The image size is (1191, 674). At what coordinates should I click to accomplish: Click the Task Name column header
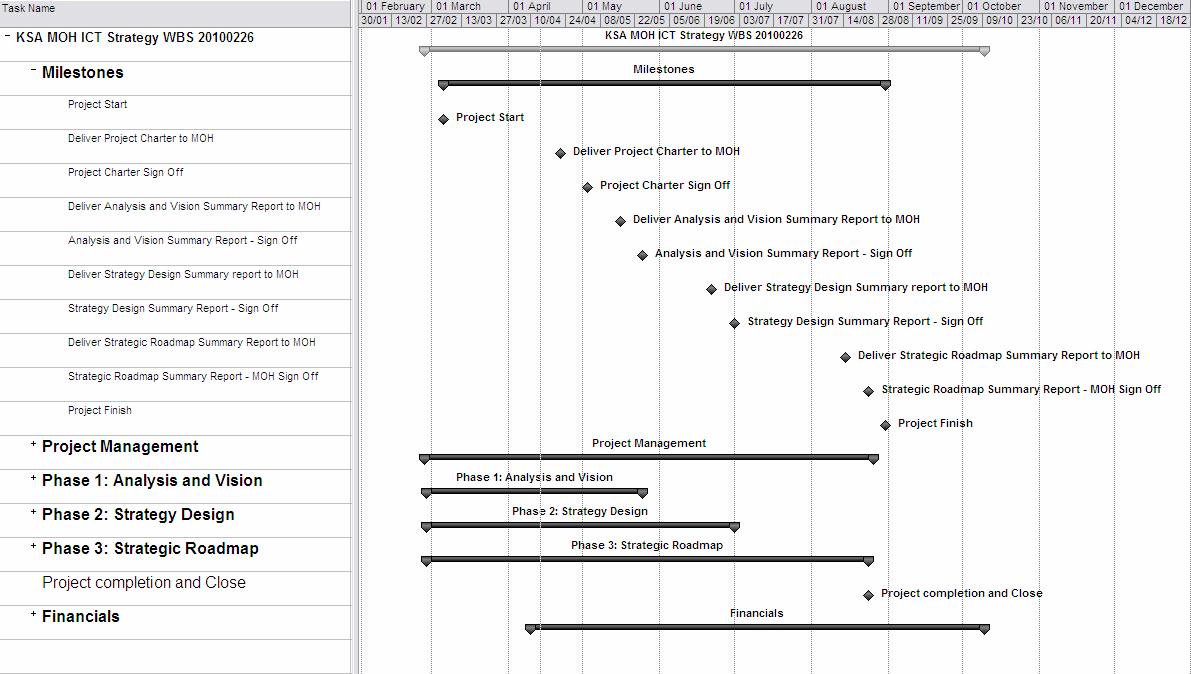click(175, 14)
